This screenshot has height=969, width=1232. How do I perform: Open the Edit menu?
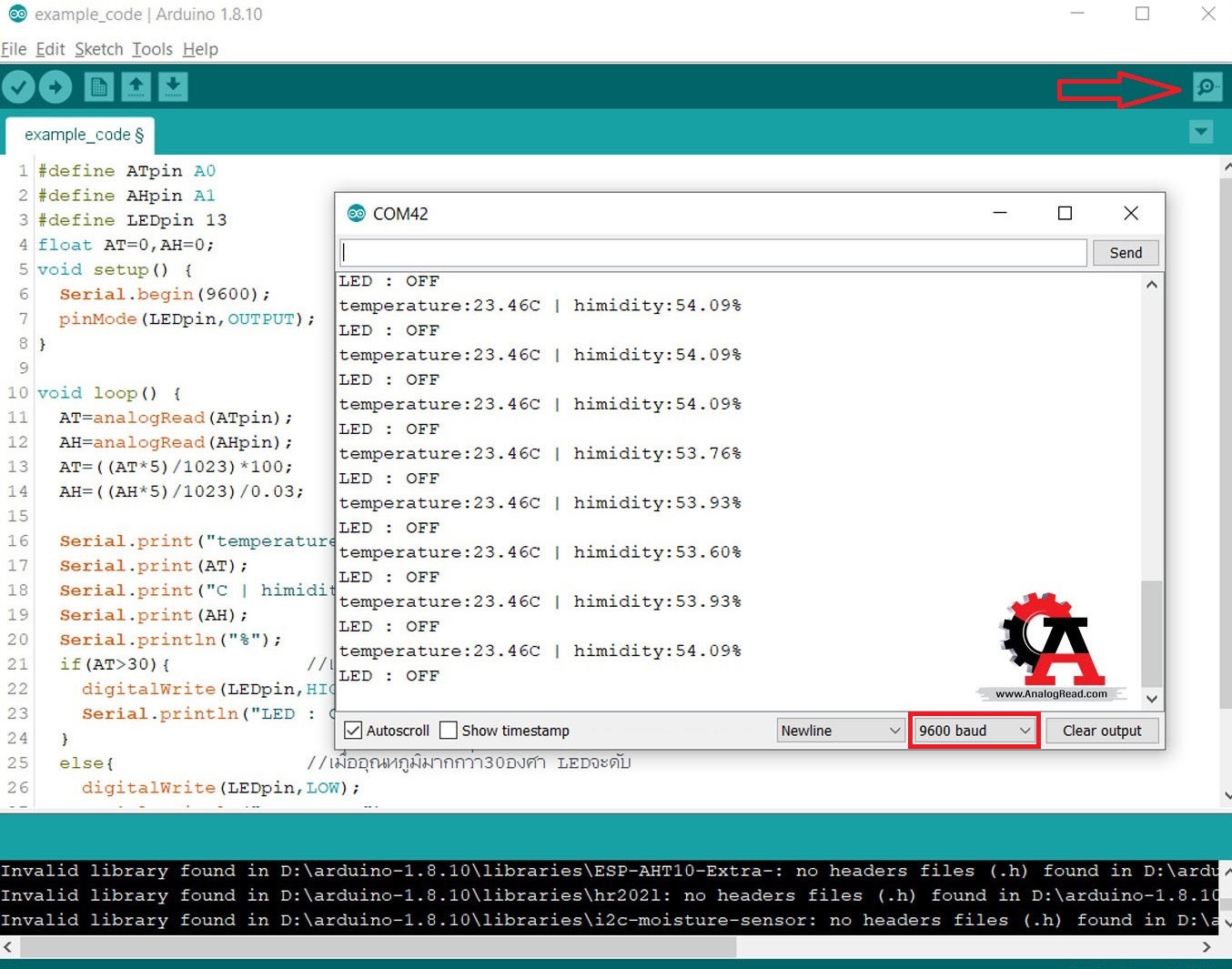[x=50, y=49]
